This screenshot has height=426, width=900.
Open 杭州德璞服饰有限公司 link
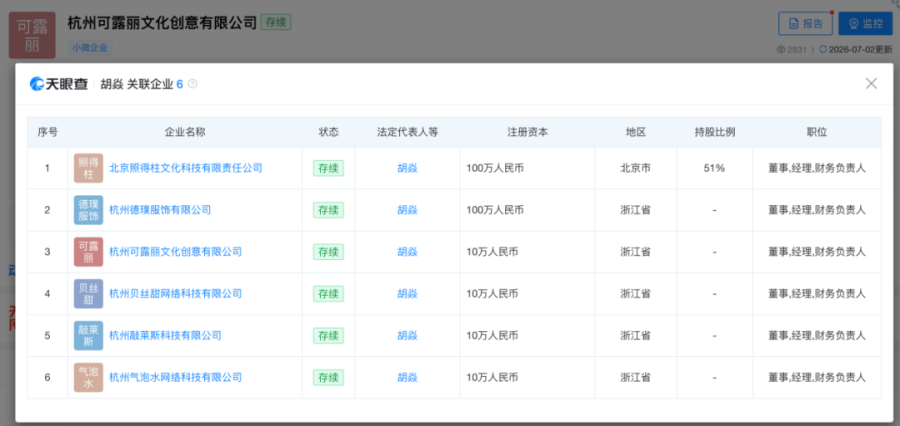pyautogui.click(x=160, y=210)
